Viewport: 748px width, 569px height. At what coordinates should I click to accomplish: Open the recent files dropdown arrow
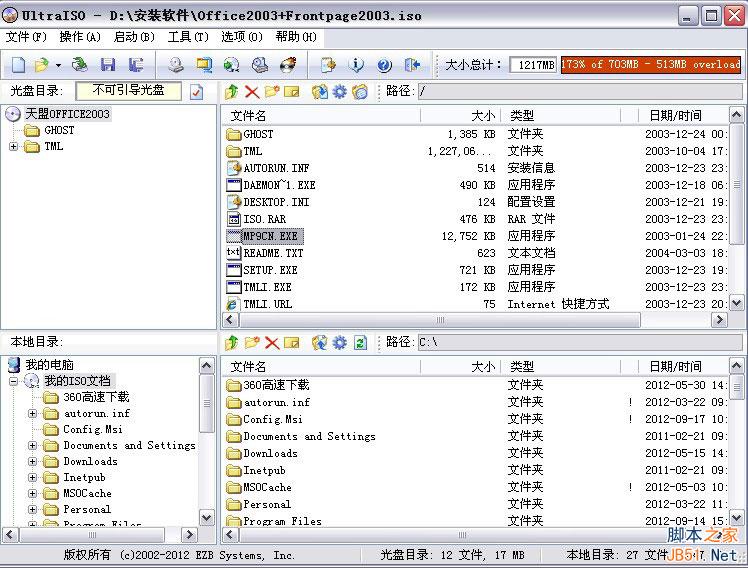coord(58,65)
